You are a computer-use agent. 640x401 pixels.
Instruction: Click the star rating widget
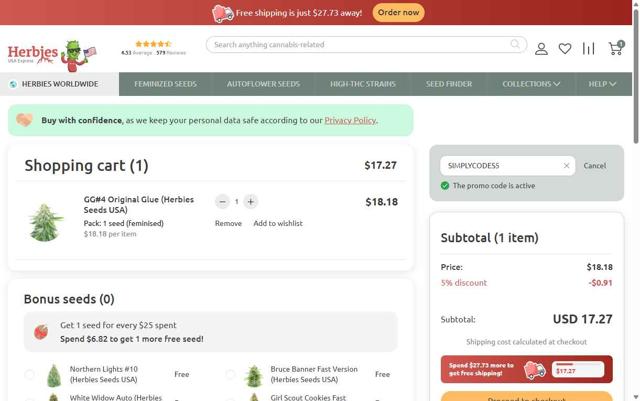(x=153, y=48)
